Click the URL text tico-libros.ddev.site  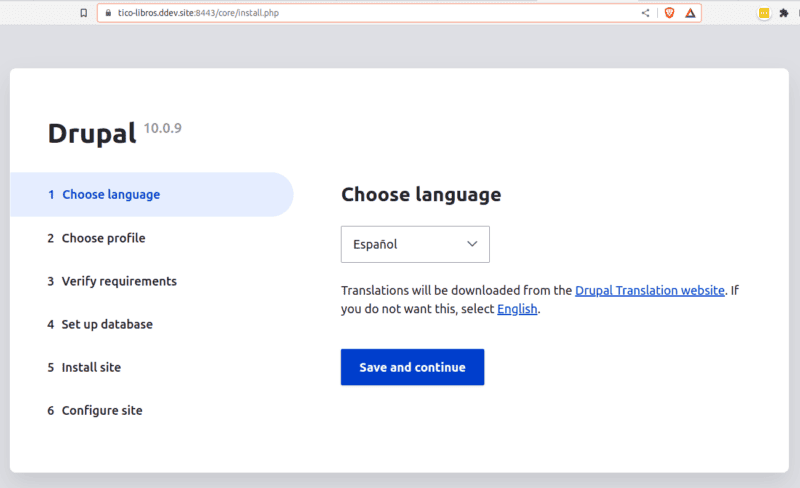pyautogui.click(x=156, y=13)
